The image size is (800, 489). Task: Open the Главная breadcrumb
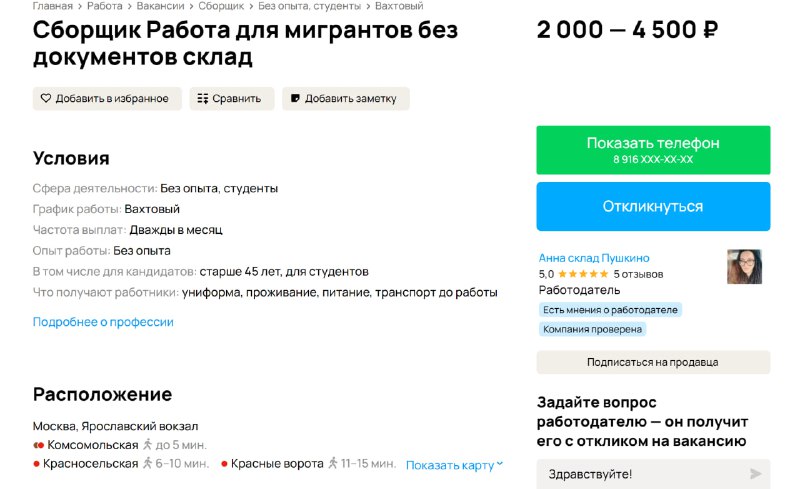53,6
